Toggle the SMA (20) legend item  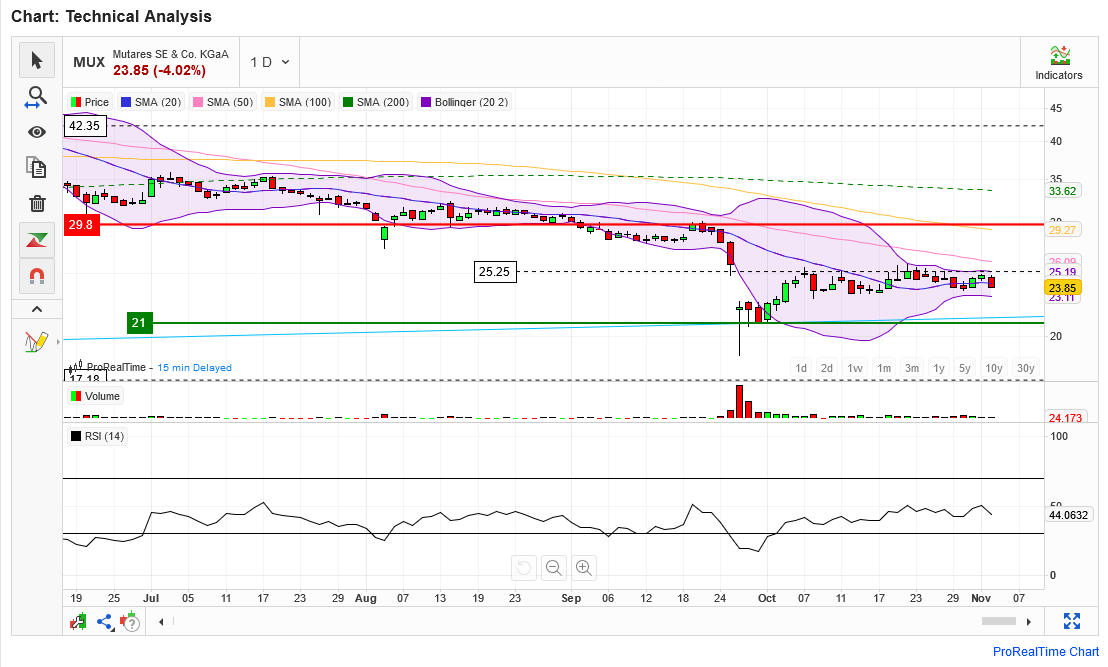point(151,102)
